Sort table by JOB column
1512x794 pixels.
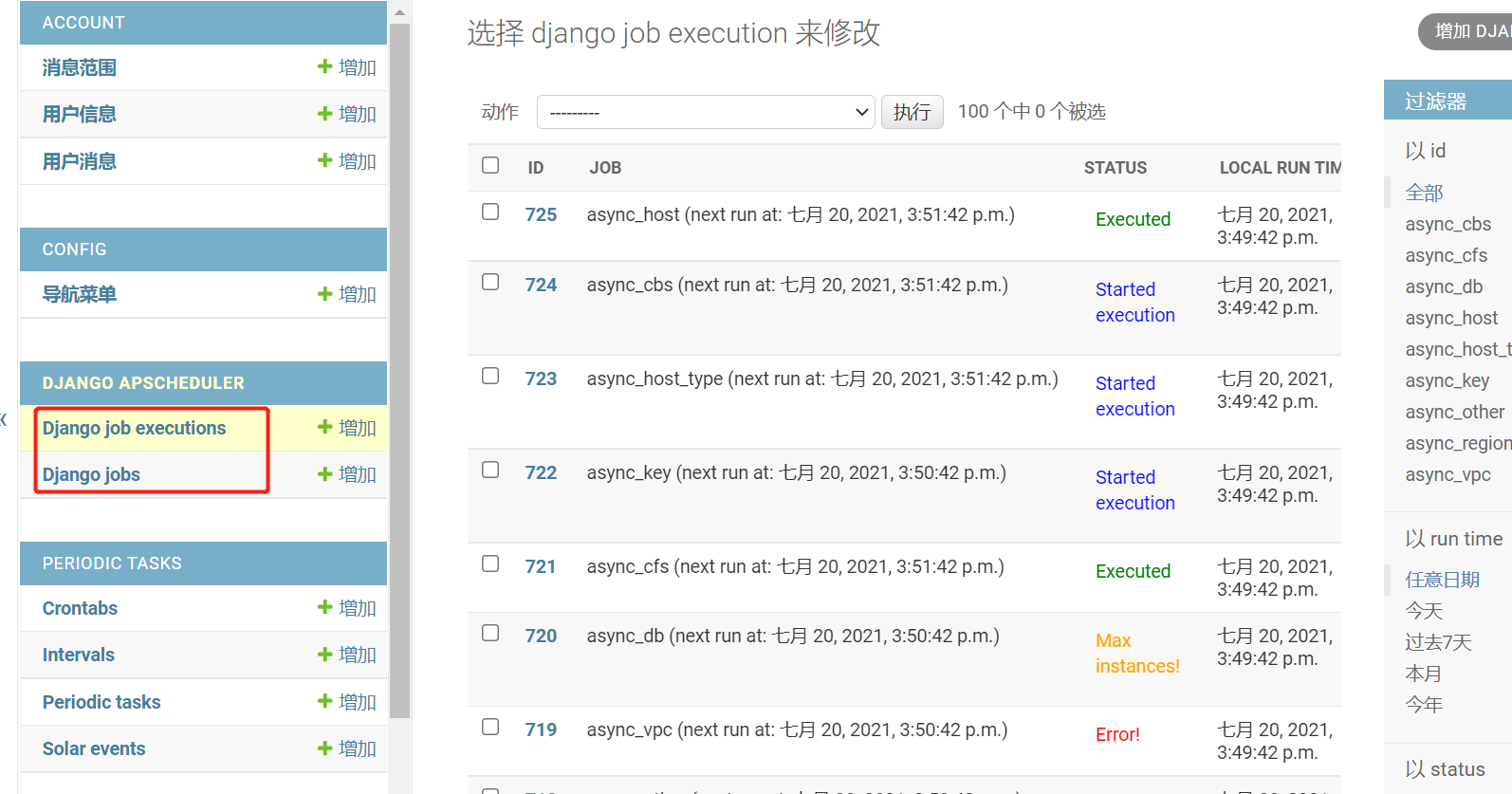605,168
